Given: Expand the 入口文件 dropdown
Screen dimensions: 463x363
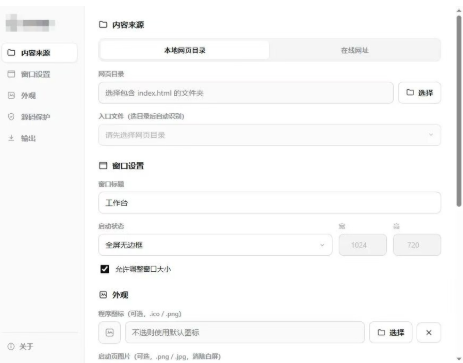Looking at the screenshot, I should click(x=269, y=135).
